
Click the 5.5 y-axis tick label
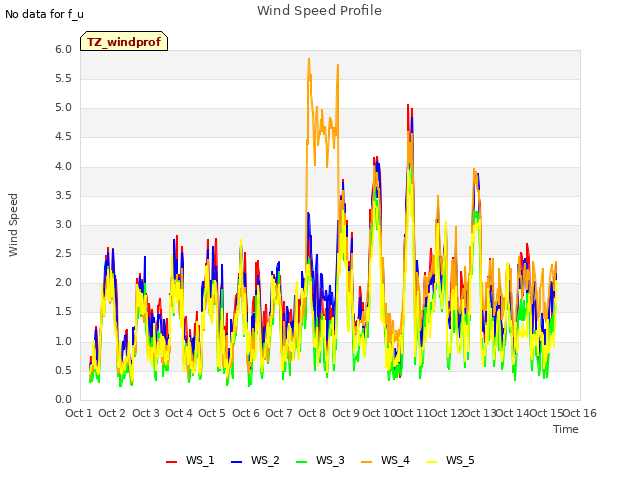(x=63, y=79)
